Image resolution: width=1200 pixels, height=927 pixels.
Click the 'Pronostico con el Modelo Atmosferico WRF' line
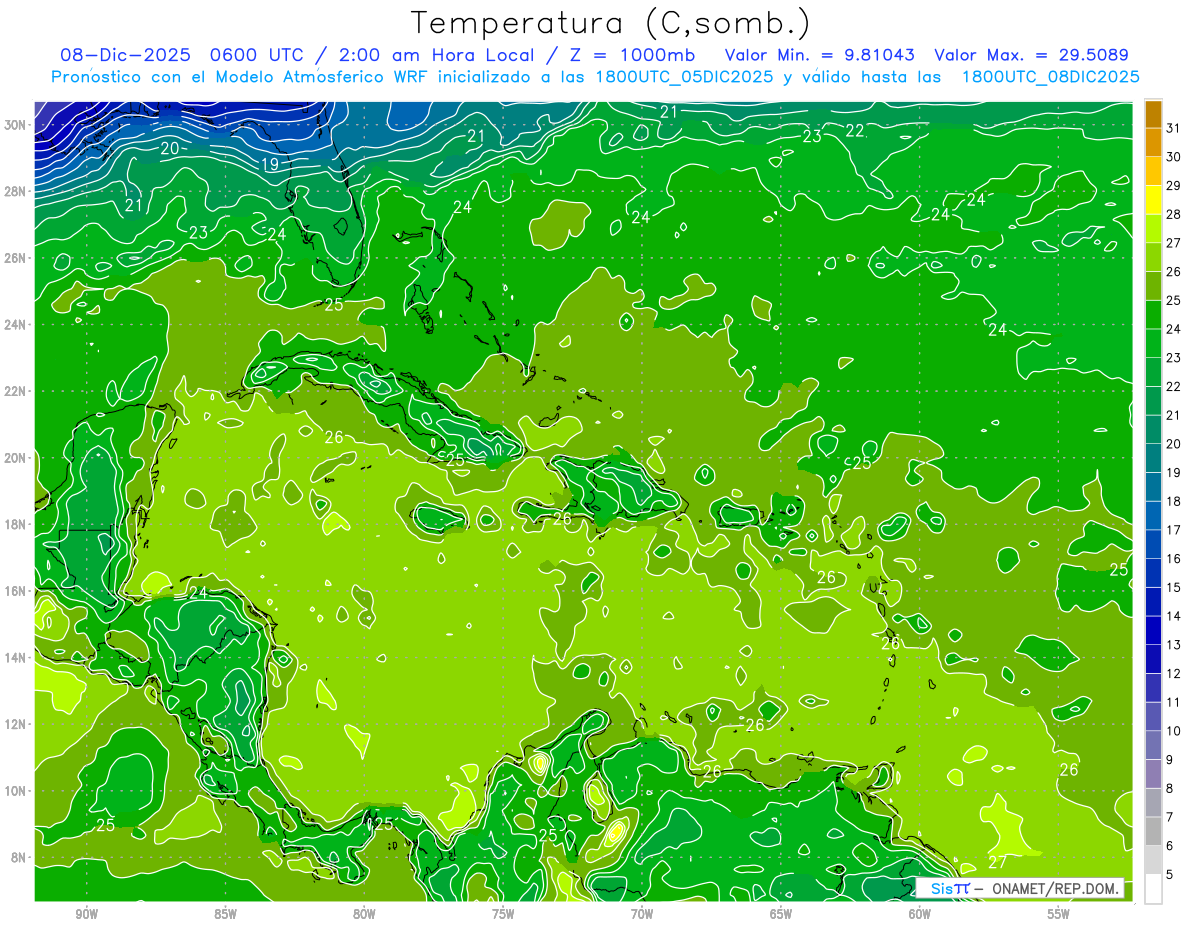(x=595, y=76)
